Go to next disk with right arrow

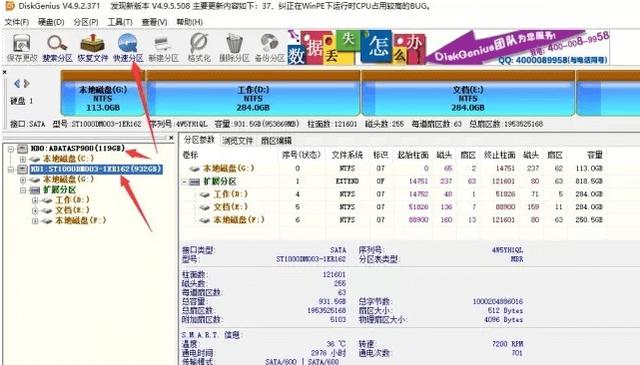(27, 84)
